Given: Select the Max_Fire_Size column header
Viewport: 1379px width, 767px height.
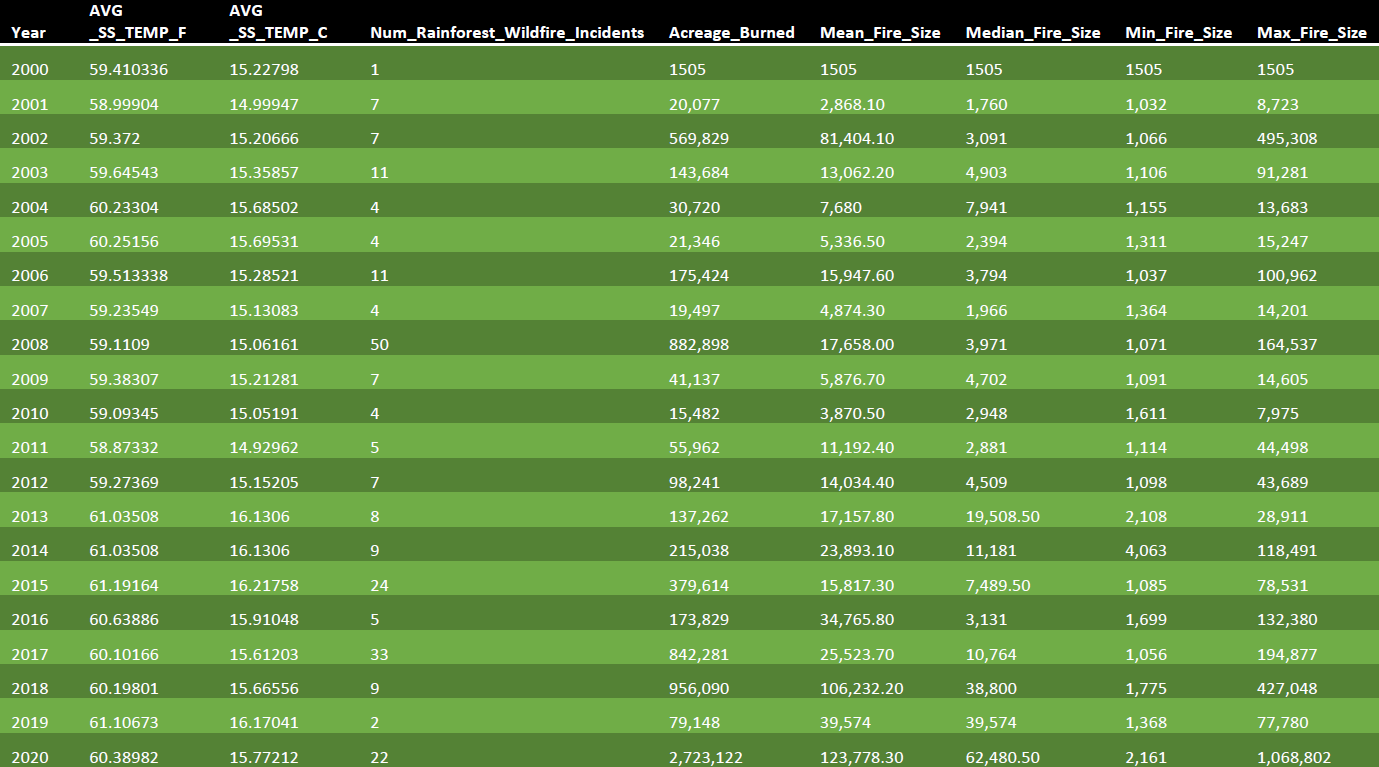Looking at the screenshot, I should coord(1311,33).
